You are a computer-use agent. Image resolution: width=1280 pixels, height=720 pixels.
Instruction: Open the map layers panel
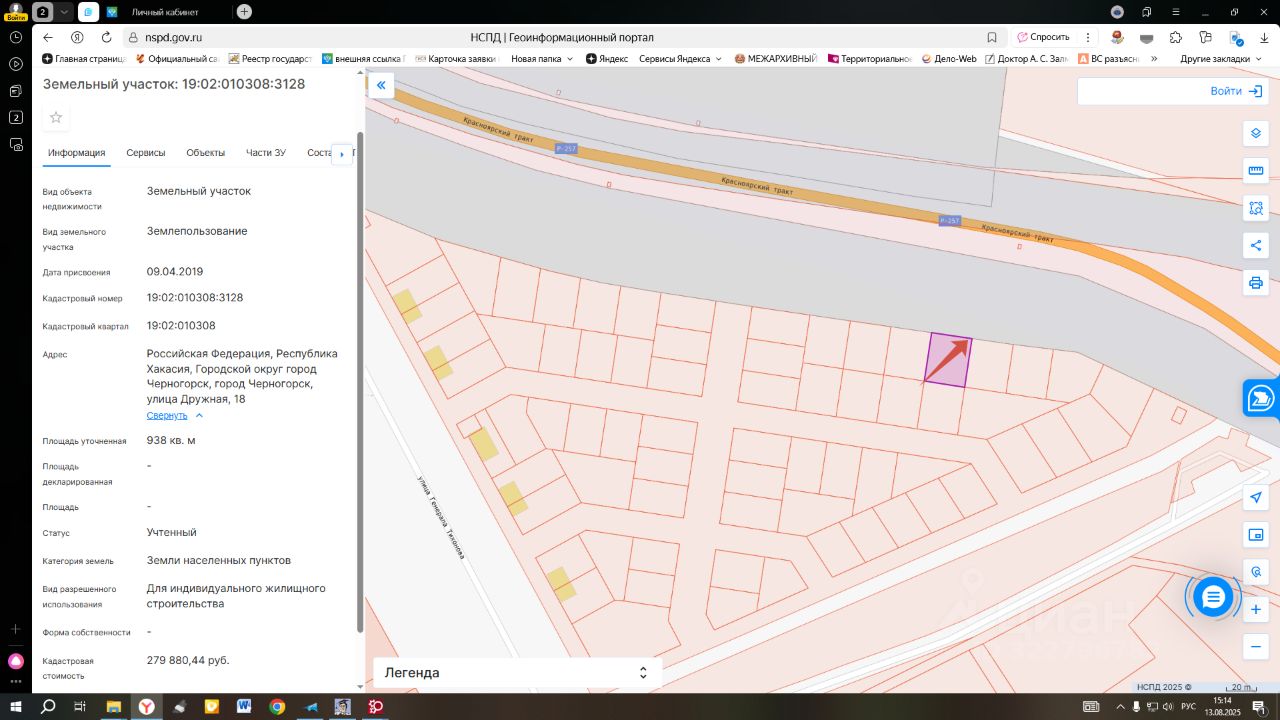[x=1256, y=133]
